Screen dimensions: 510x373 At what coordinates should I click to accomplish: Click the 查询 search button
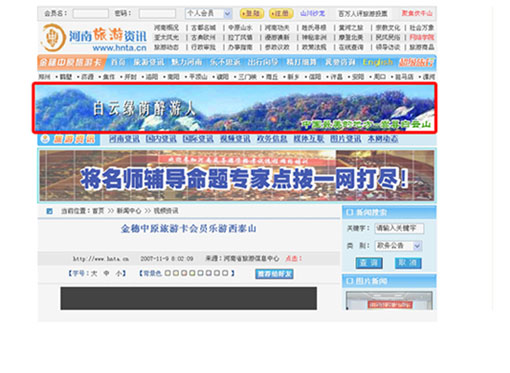[369, 263]
